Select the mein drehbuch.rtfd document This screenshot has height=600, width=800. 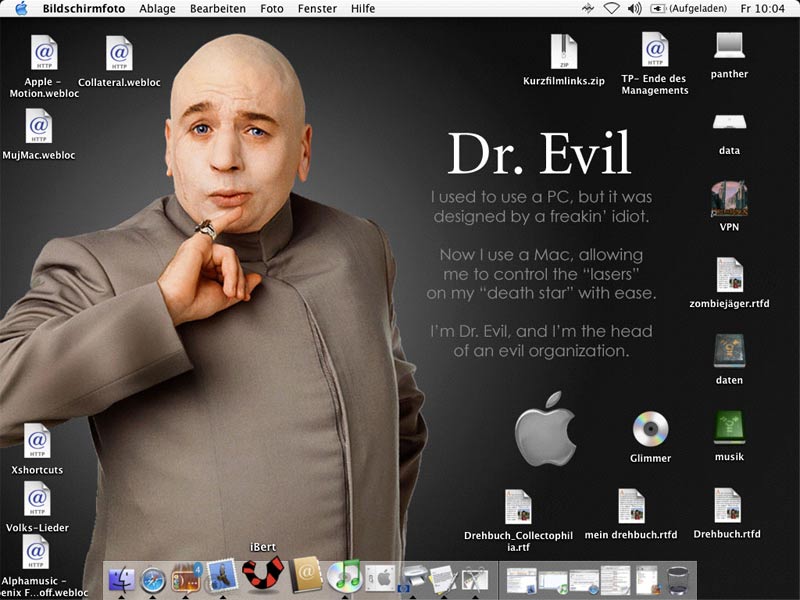click(631, 506)
